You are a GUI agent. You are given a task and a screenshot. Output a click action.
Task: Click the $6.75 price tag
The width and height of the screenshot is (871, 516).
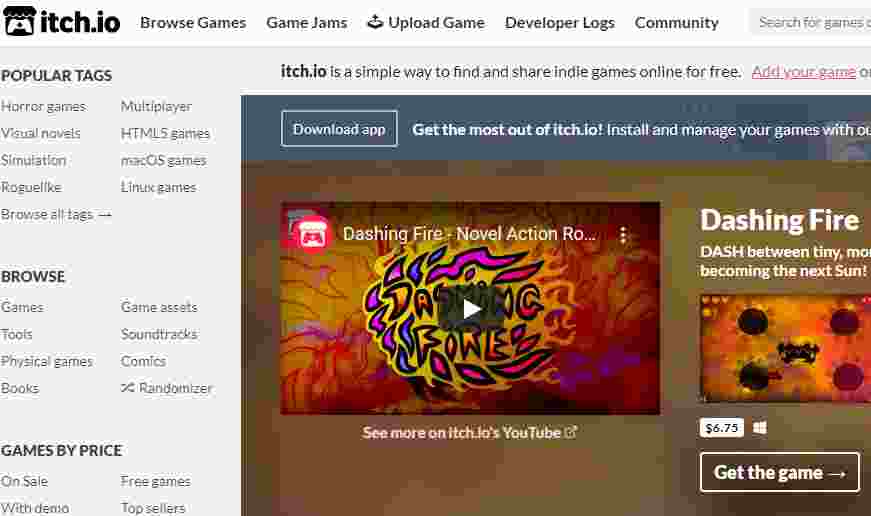click(x=722, y=428)
